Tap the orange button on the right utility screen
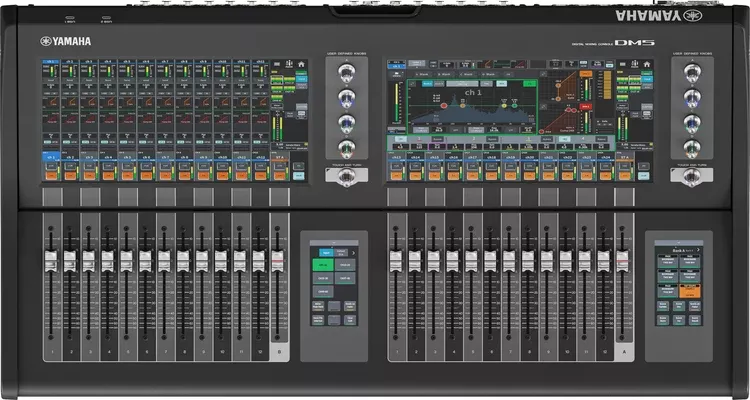 pyautogui.click(x=690, y=291)
